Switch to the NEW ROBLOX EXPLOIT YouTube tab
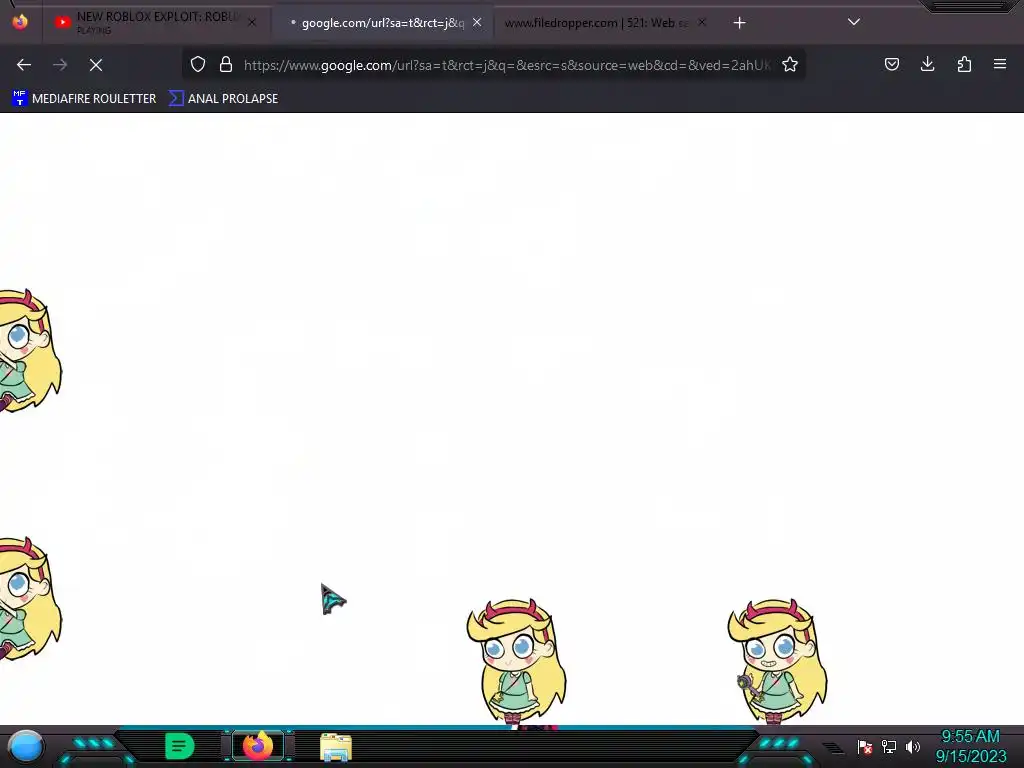 point(157,22)
